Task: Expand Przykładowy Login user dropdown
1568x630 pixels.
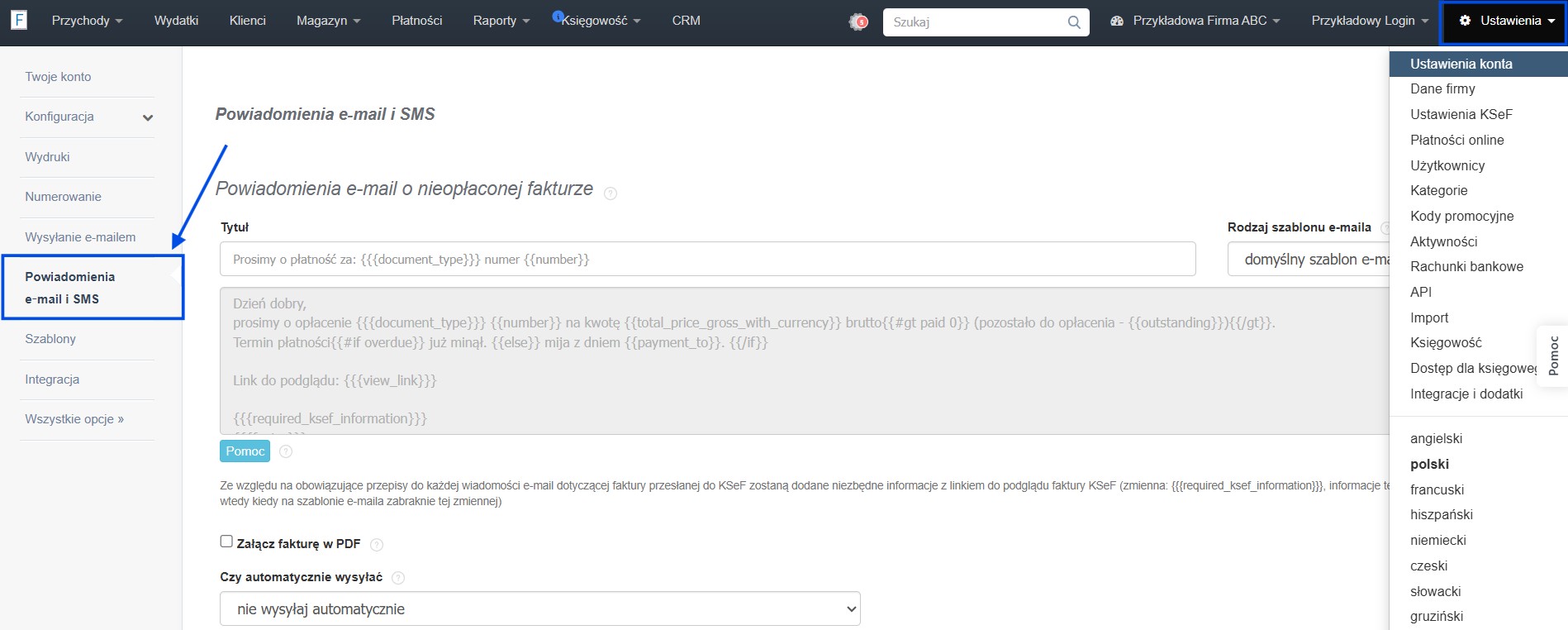Action: tap(1370, 21)
